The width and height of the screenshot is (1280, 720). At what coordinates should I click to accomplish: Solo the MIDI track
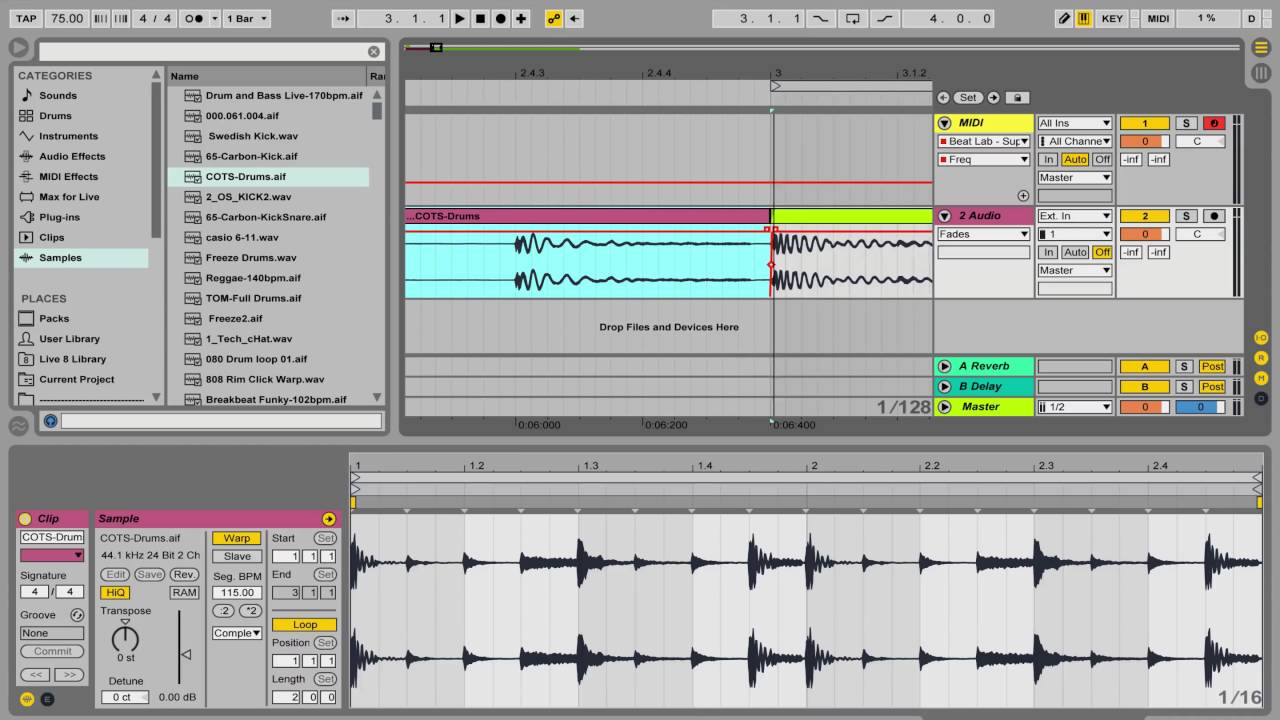(1185, 123)
